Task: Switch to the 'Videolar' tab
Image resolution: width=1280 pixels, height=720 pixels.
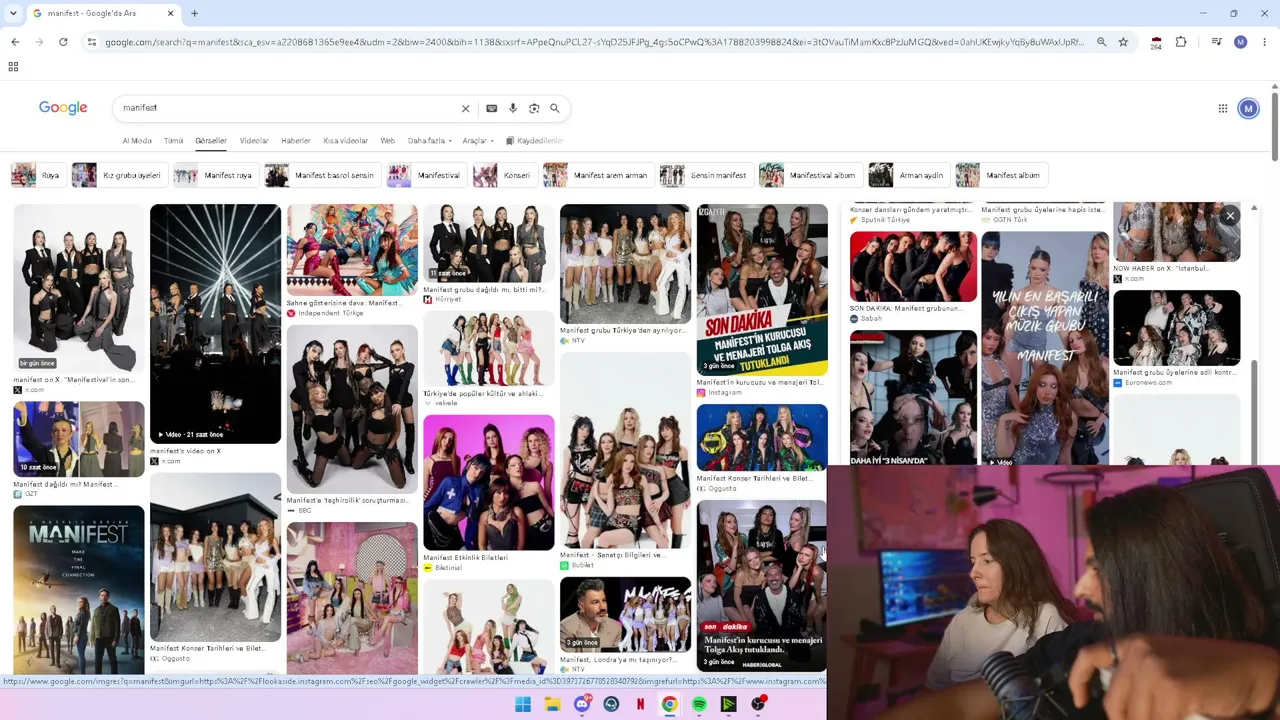Action: click(254, 141)
